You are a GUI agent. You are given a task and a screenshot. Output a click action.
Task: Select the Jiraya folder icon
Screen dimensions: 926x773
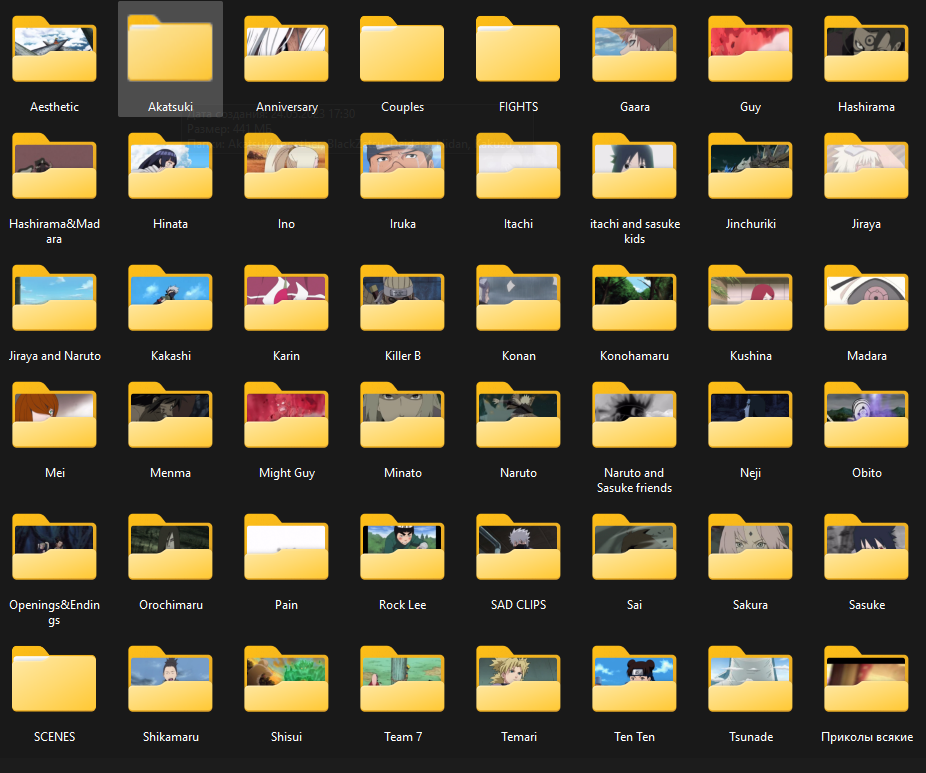coord(866,166)
